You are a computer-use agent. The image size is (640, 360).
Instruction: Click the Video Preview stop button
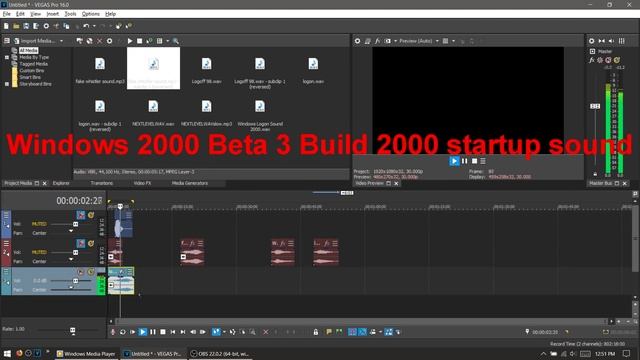point(474,161)
